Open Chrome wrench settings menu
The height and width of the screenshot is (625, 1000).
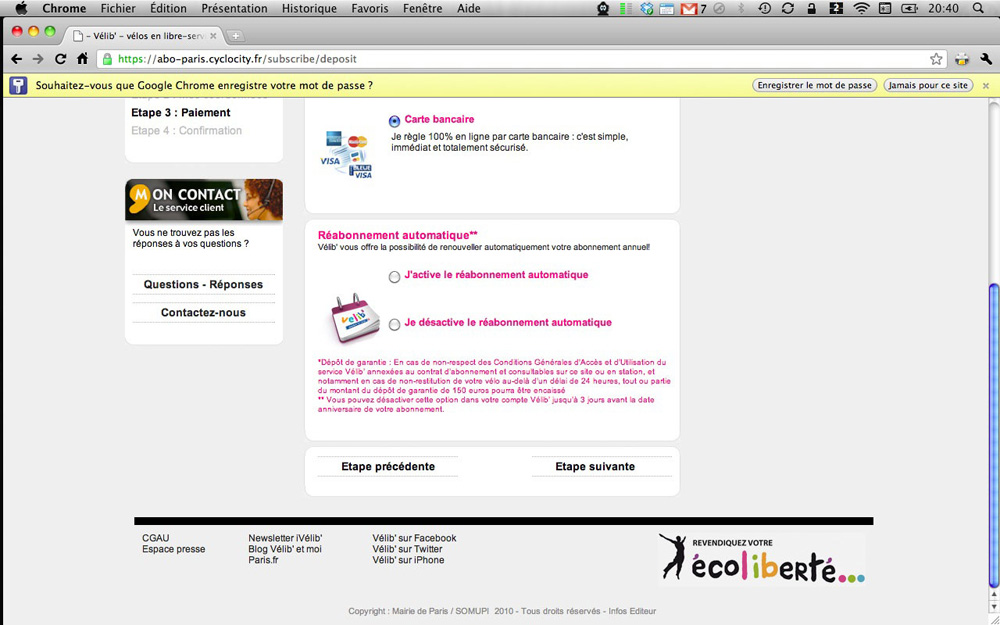point(986,59)
